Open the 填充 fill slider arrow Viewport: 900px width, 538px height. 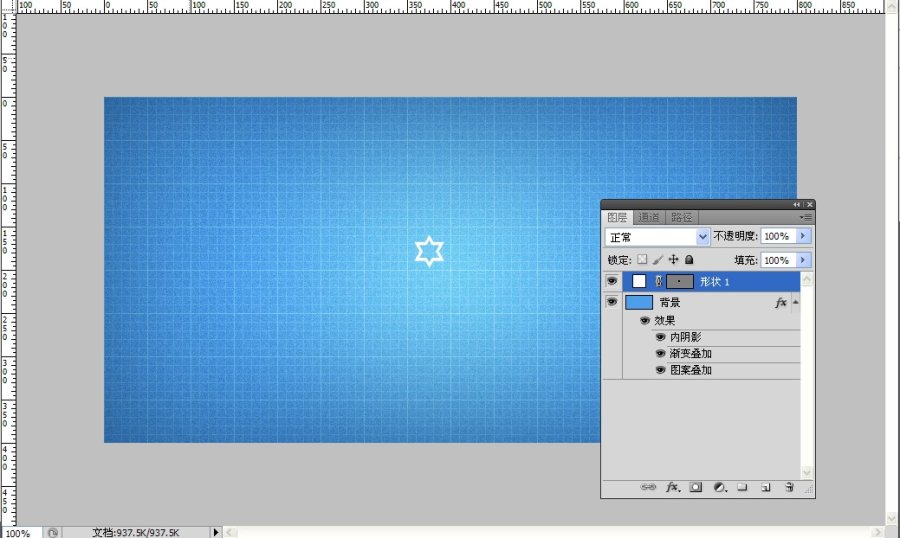803,260
